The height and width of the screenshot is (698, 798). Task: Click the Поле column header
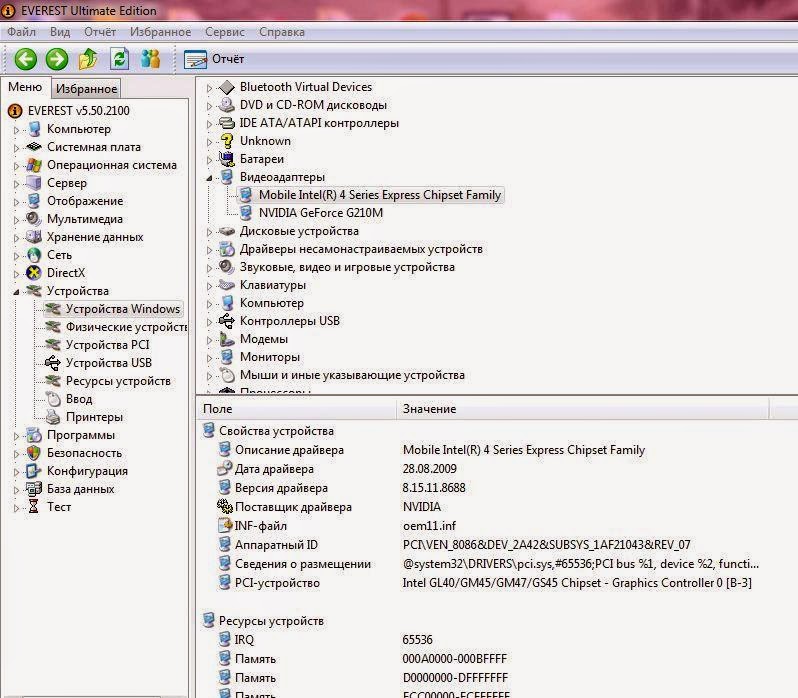(296, 409)
